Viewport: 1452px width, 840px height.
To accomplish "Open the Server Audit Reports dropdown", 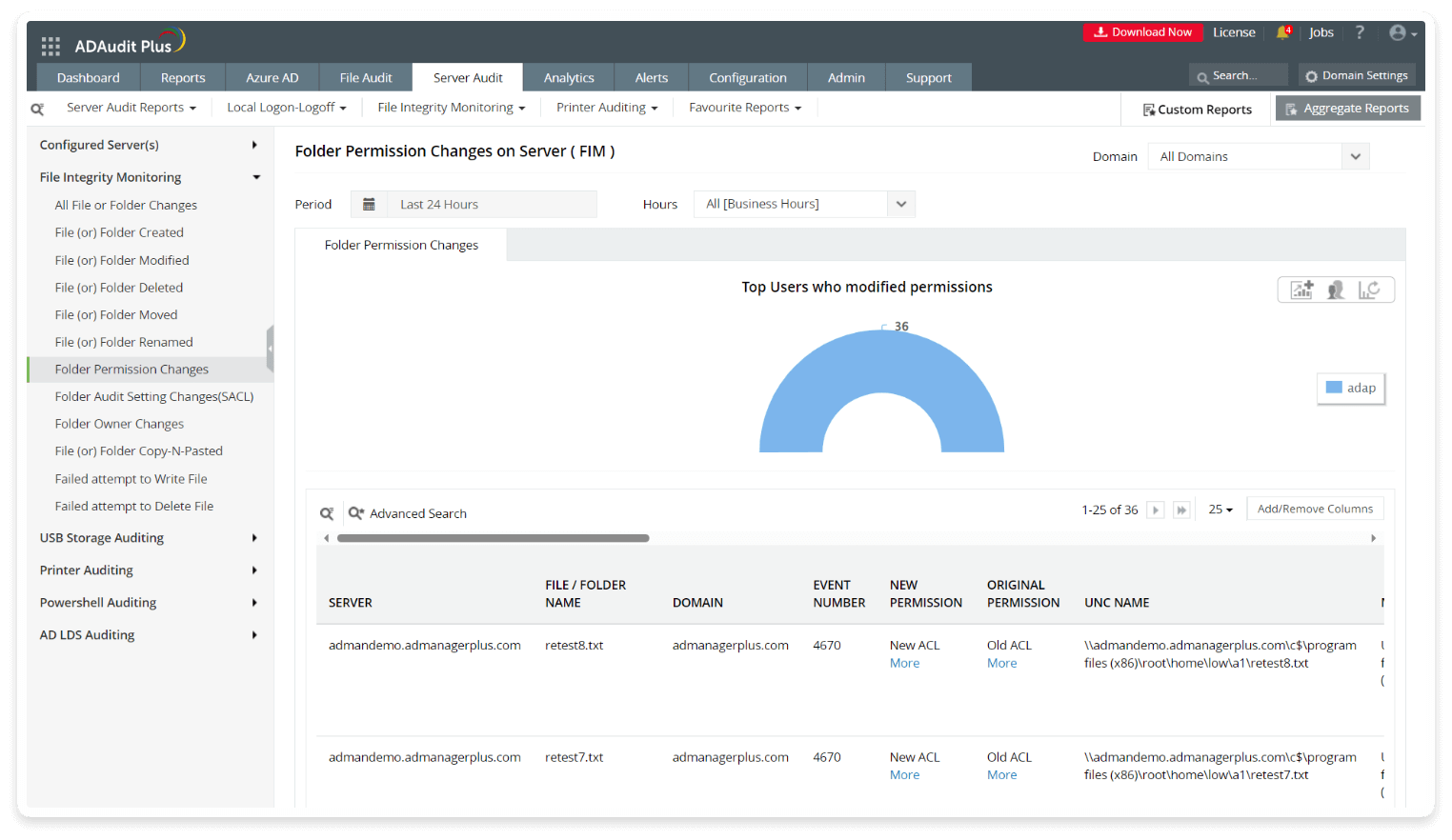I will [131, 108].
